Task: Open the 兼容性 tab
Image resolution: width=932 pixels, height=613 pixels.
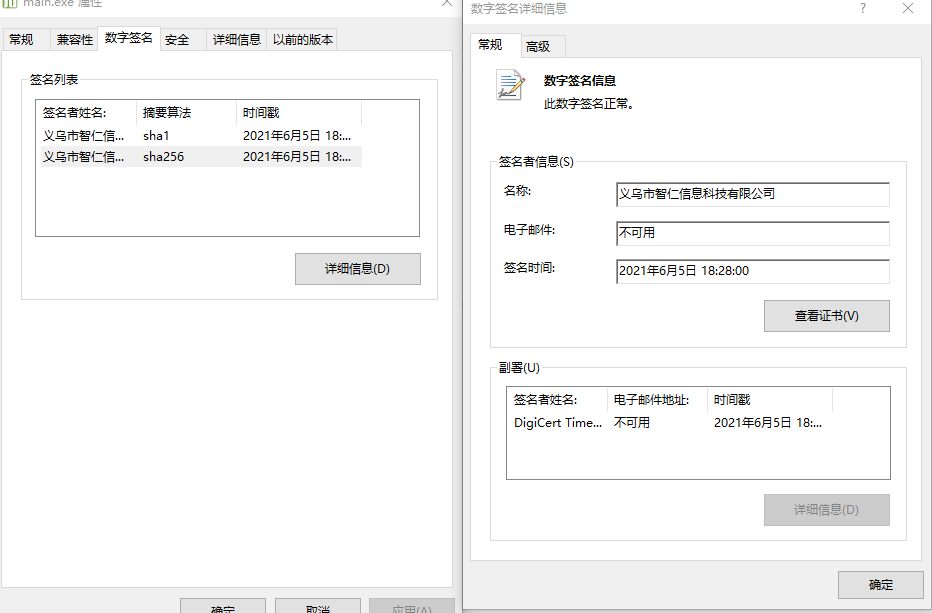Action: coord(73,39)
